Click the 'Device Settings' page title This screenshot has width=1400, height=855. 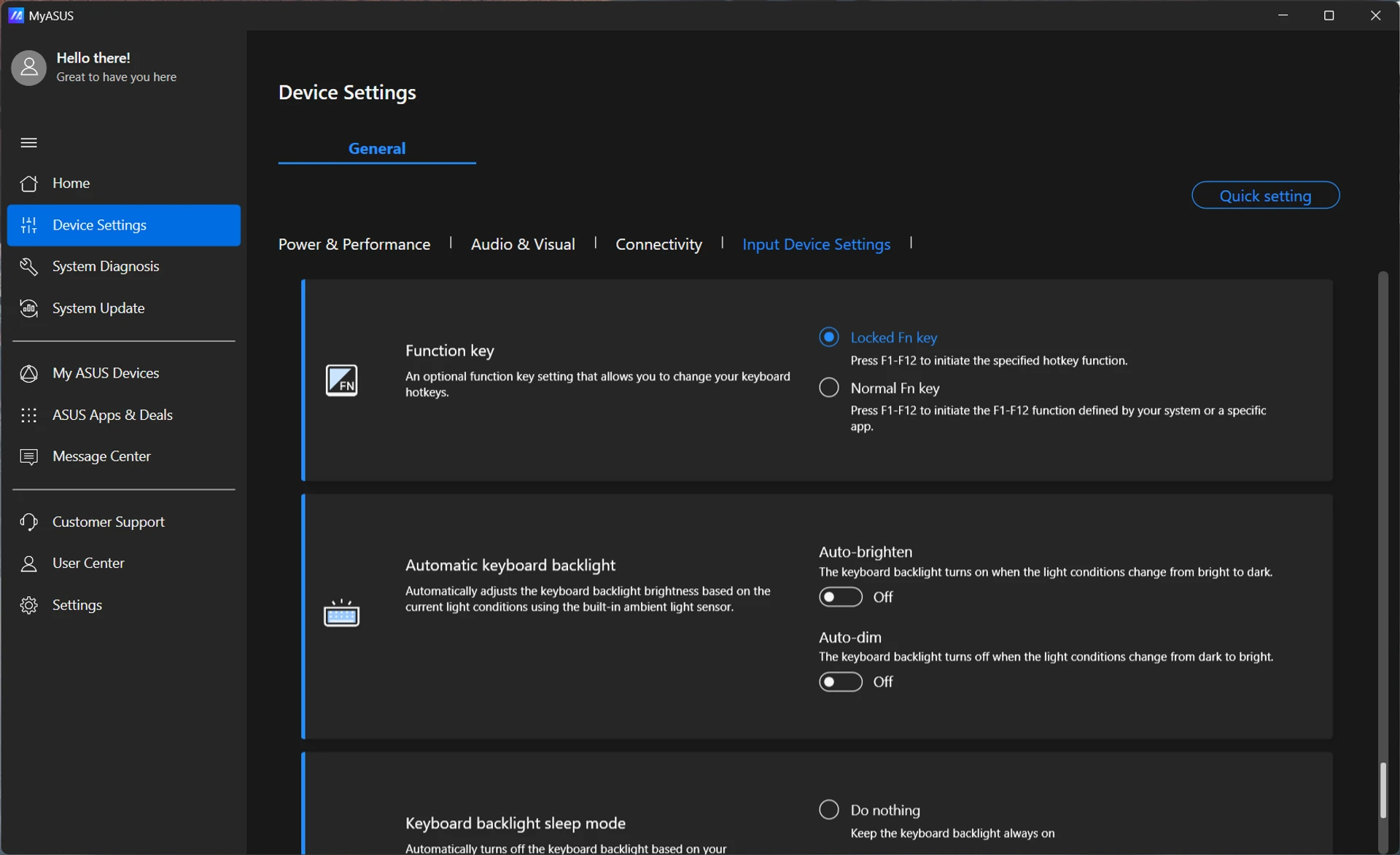tap(347, 93)
